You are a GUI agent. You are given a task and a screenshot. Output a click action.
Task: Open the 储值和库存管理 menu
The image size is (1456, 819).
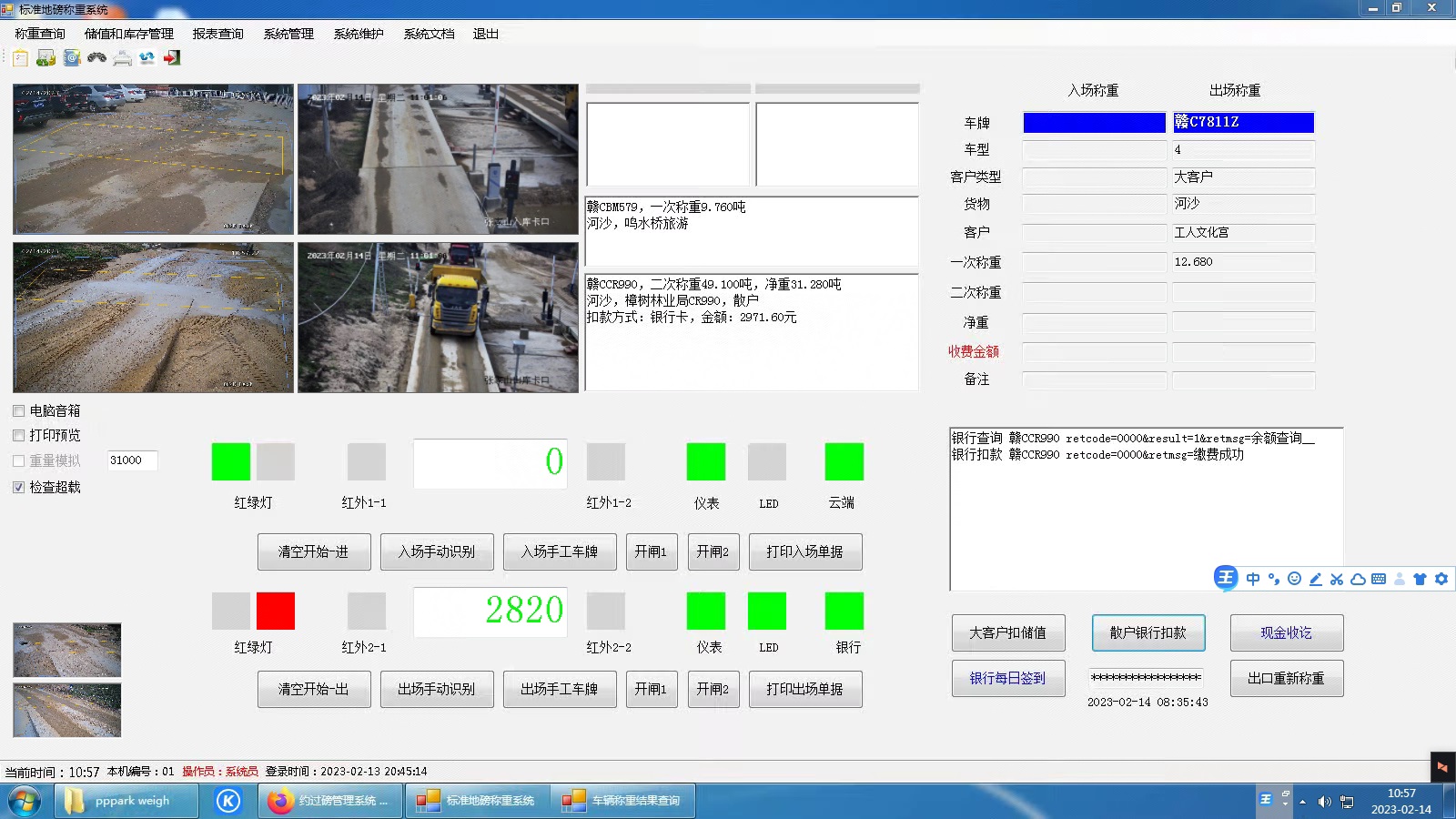(x=128, y=34)
